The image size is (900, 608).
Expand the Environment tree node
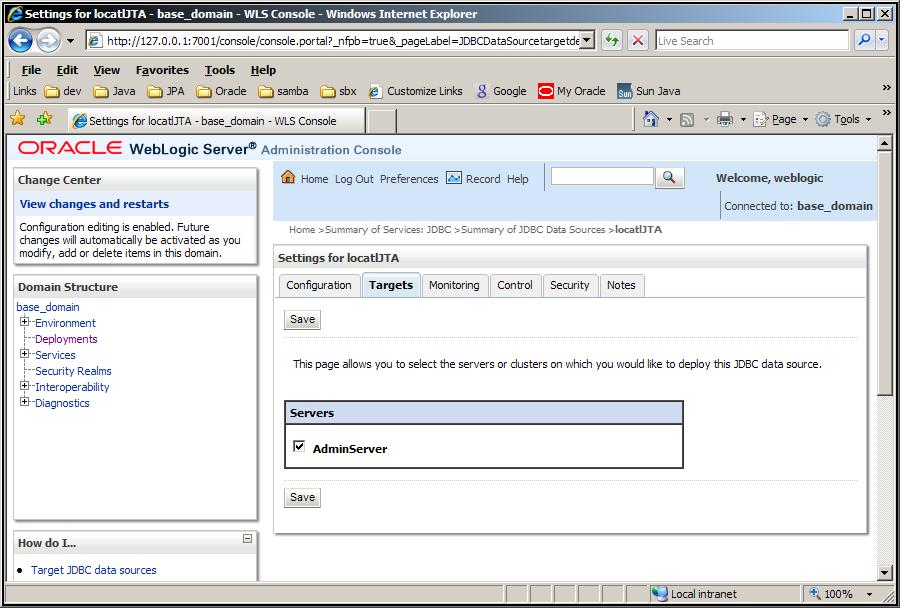coord(25,322)
